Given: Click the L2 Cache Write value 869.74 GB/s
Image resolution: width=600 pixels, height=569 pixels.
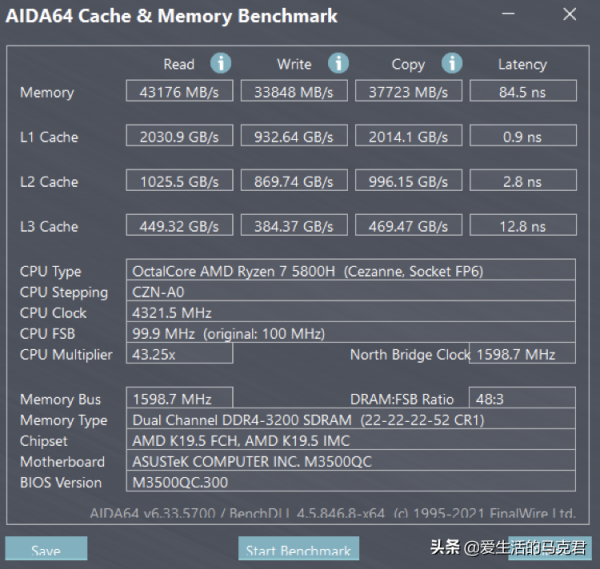Looking at the screenshot, I should point(294,182).
